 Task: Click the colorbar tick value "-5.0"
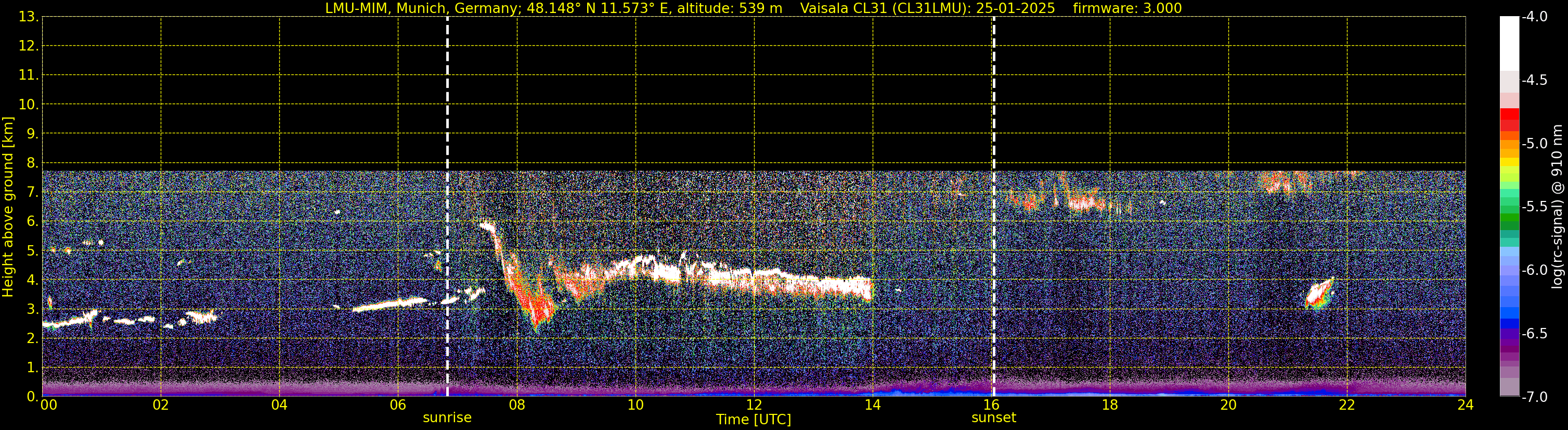(x=1534, y=143)
